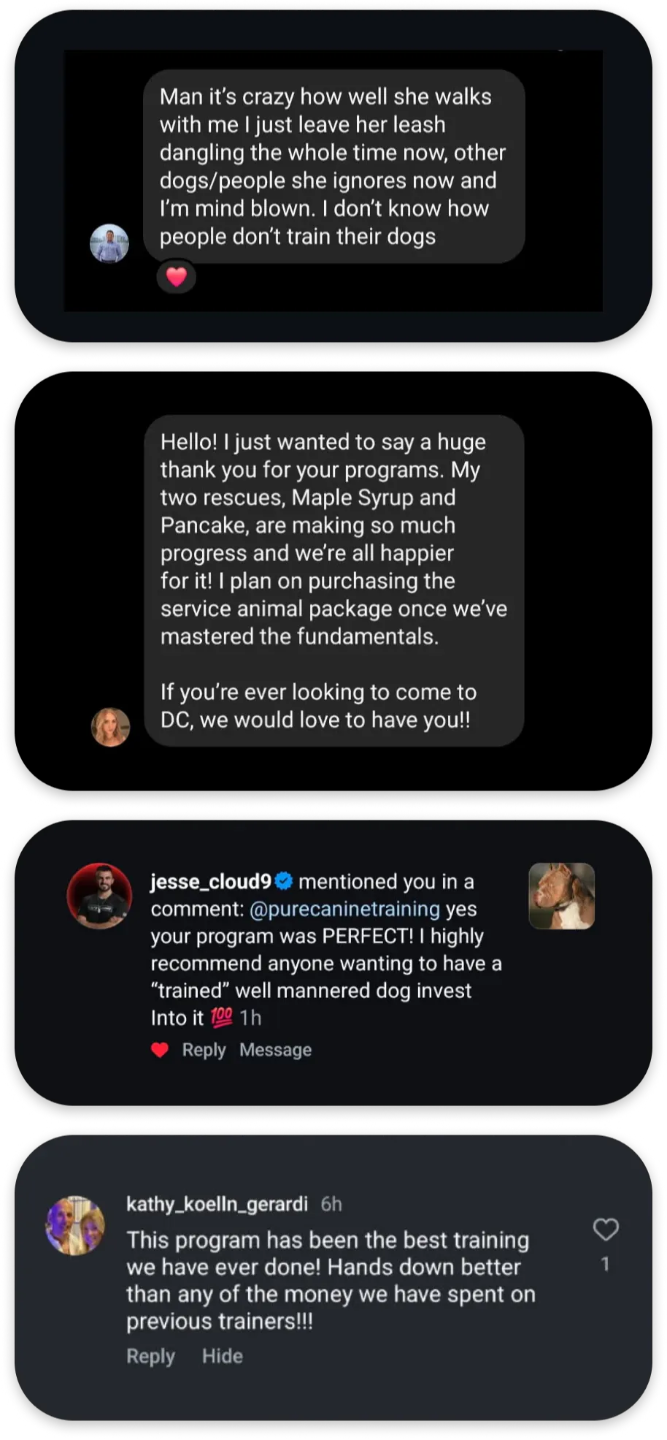Open jesse_cloud9's red-ringed profile picture
This screenshot has height=1440, width=667.
[99, 895]
